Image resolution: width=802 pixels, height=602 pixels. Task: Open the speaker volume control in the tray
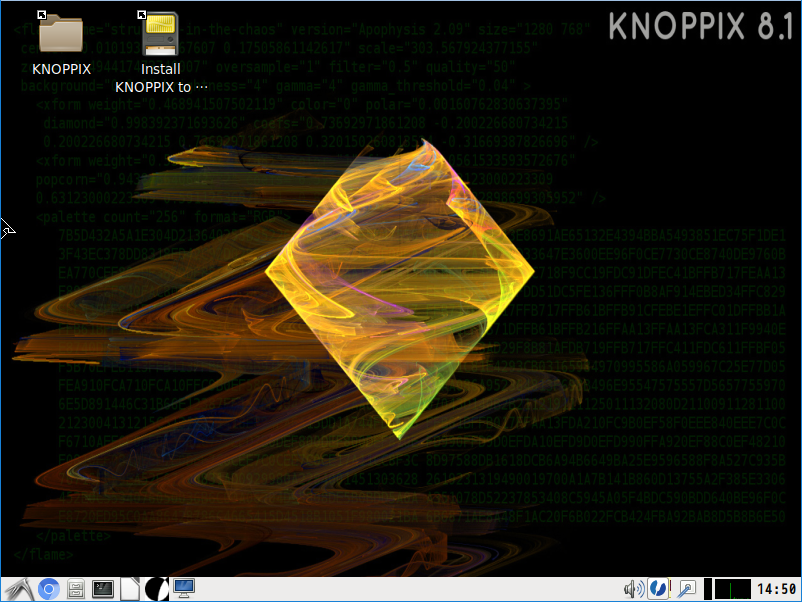(634, 589)
